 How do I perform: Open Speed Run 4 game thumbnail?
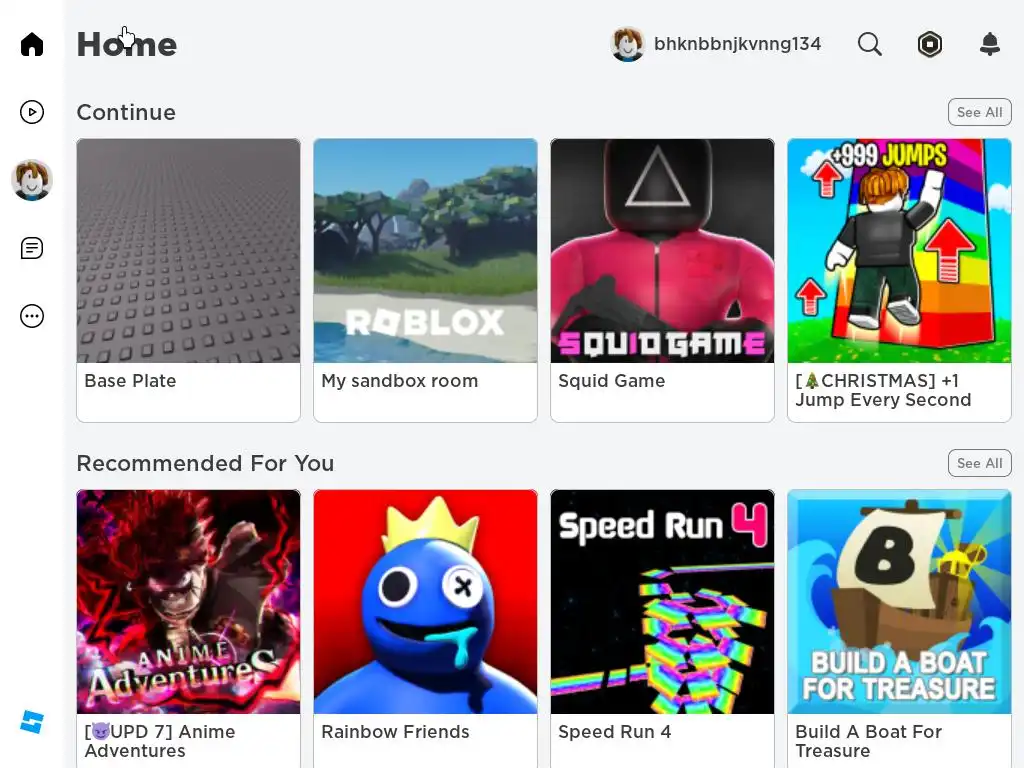point(662,601)
